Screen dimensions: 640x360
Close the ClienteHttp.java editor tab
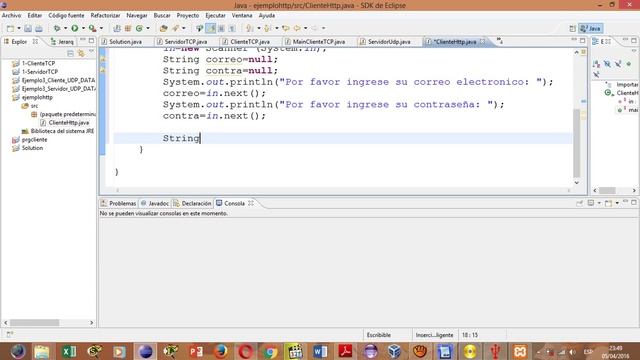tap(483, 41)
